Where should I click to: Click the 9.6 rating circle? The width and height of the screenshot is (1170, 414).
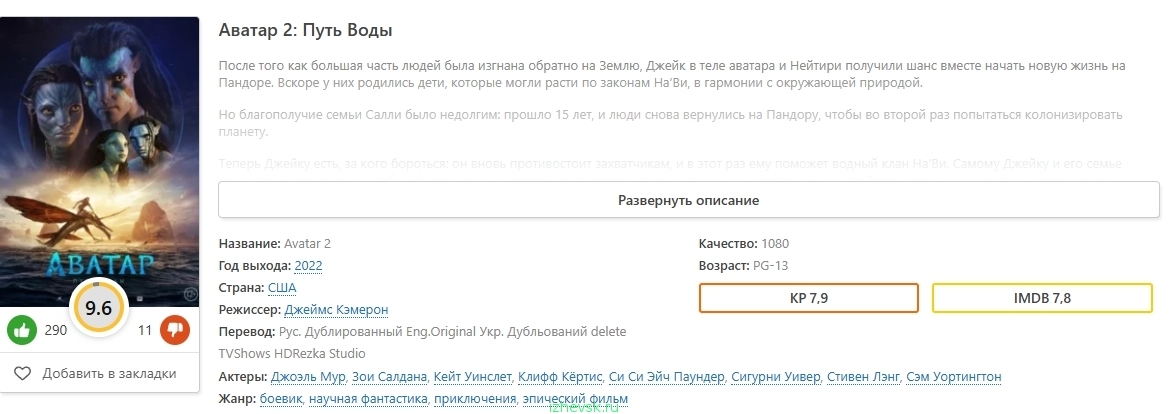[99, 308]
